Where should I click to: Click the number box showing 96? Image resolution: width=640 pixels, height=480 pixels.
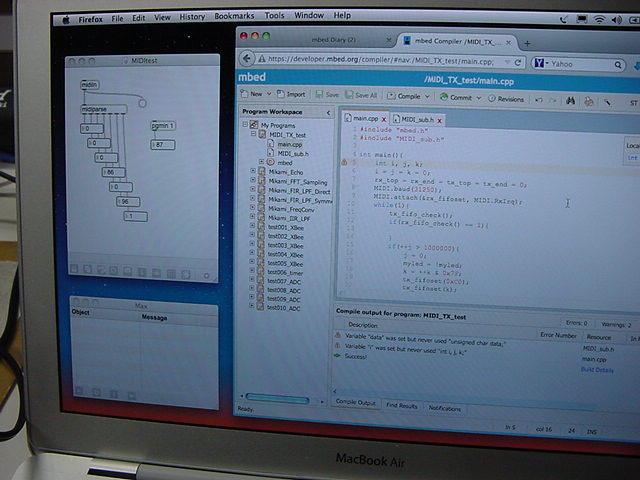coord(128,202)
